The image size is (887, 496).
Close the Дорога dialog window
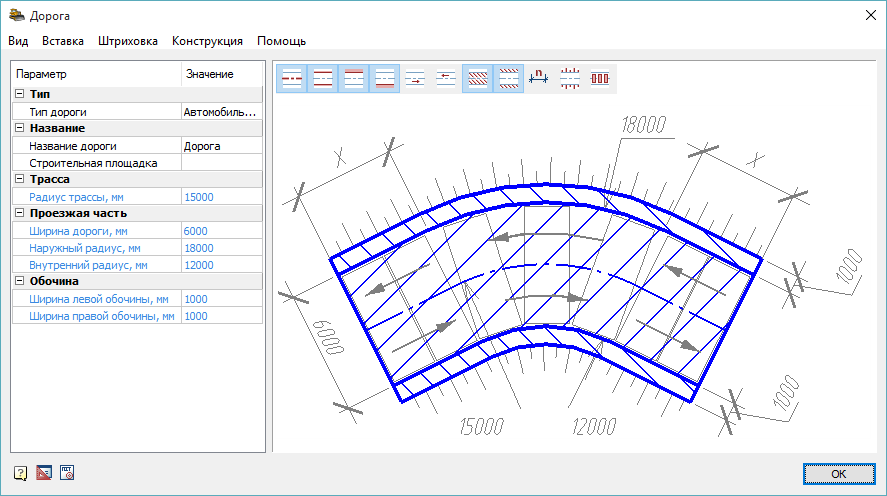click(871, 15)
